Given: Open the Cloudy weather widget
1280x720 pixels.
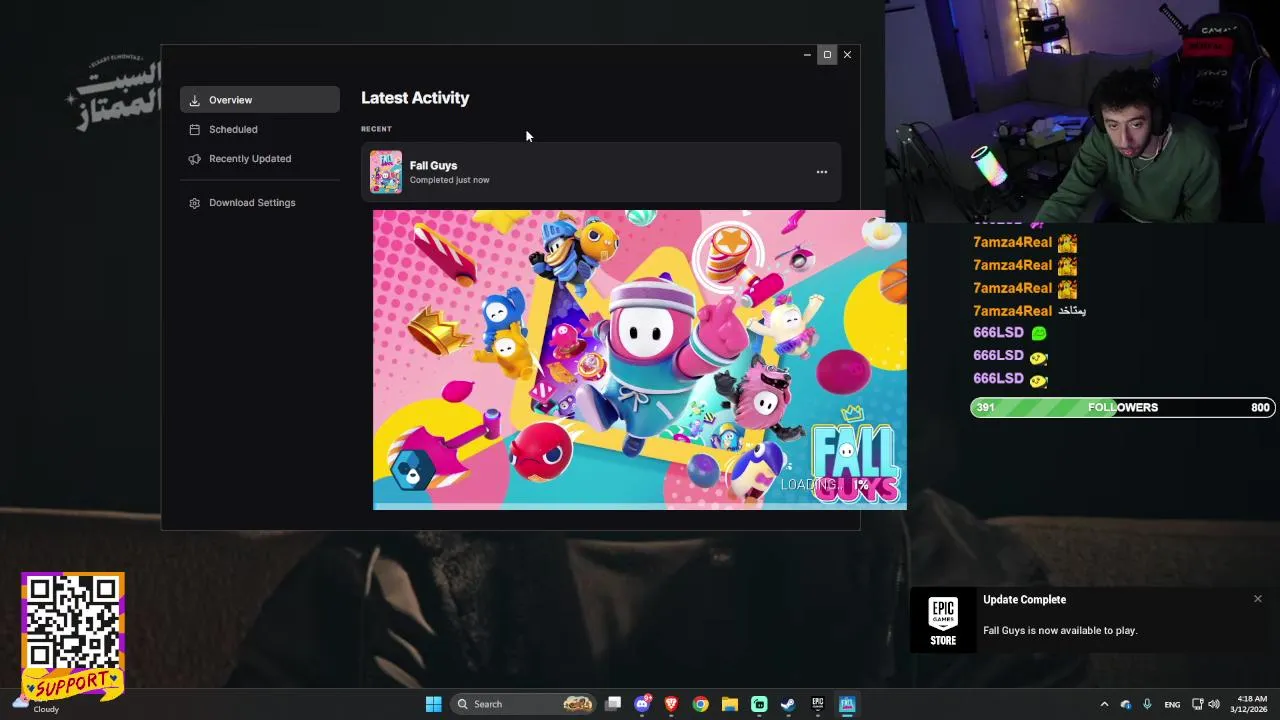Looking at the screenshot, I should tap(35, 704).
